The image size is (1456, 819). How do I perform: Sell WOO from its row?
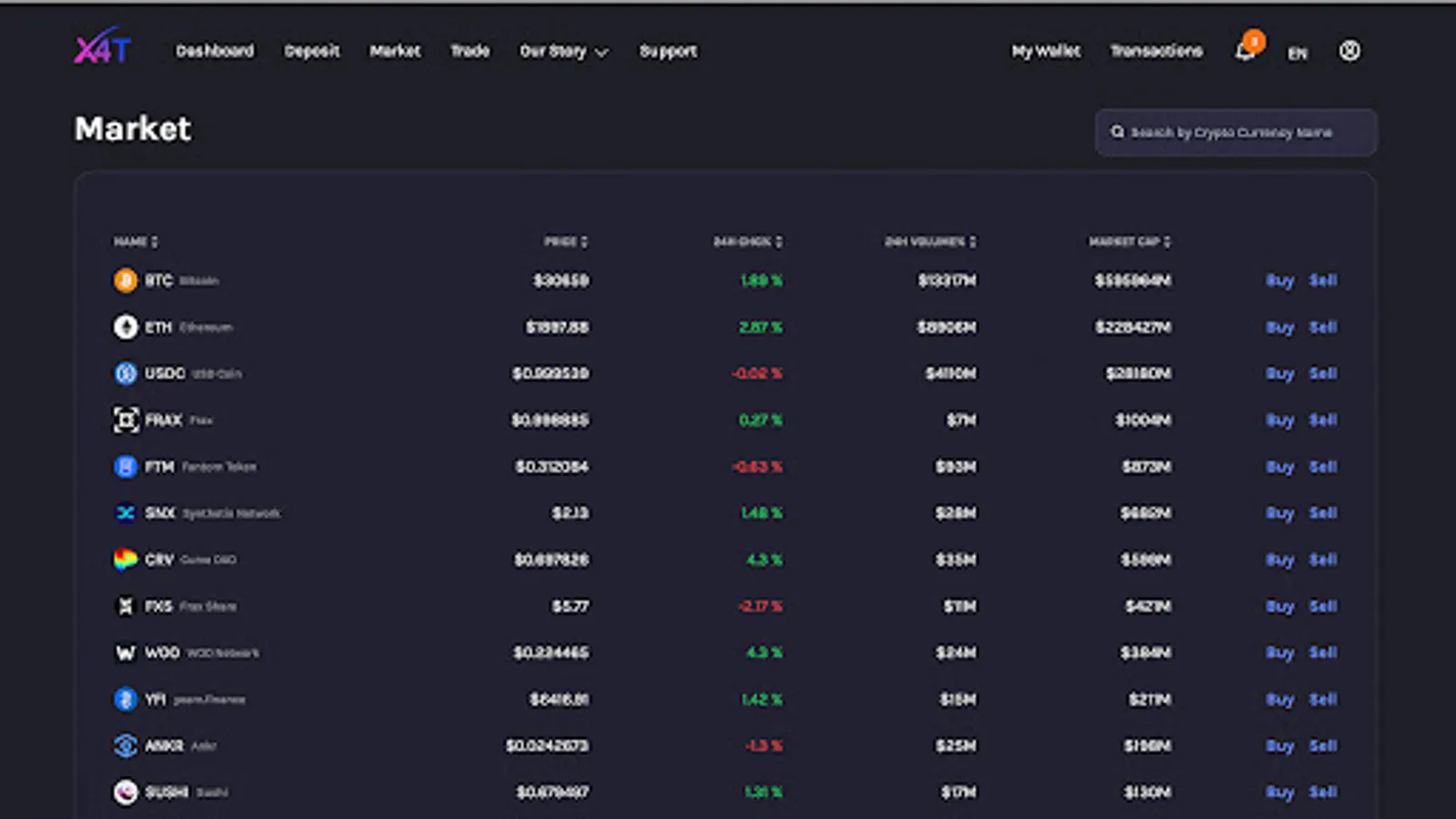pyautogui.click(x=1323, y=652)
